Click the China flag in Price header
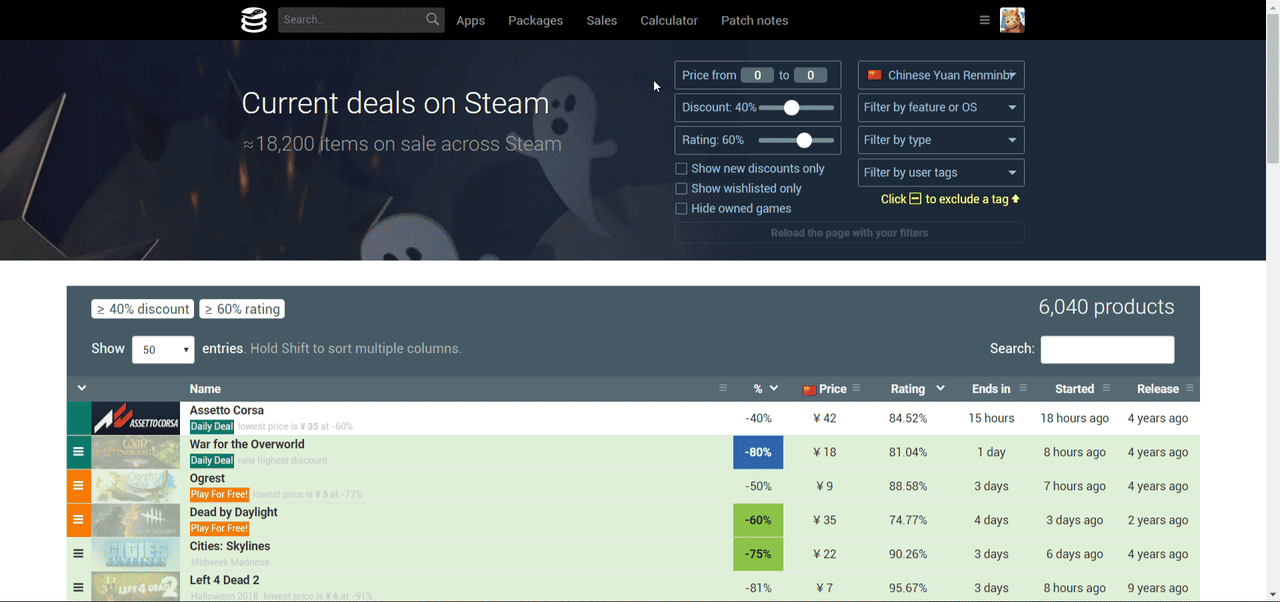 tap(809, 389)
